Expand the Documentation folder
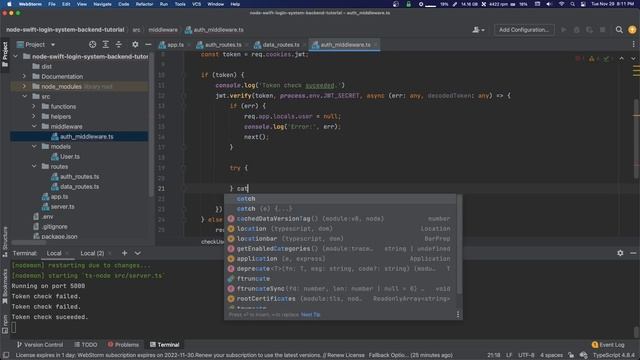640x360 pixels. pos(24,76)
